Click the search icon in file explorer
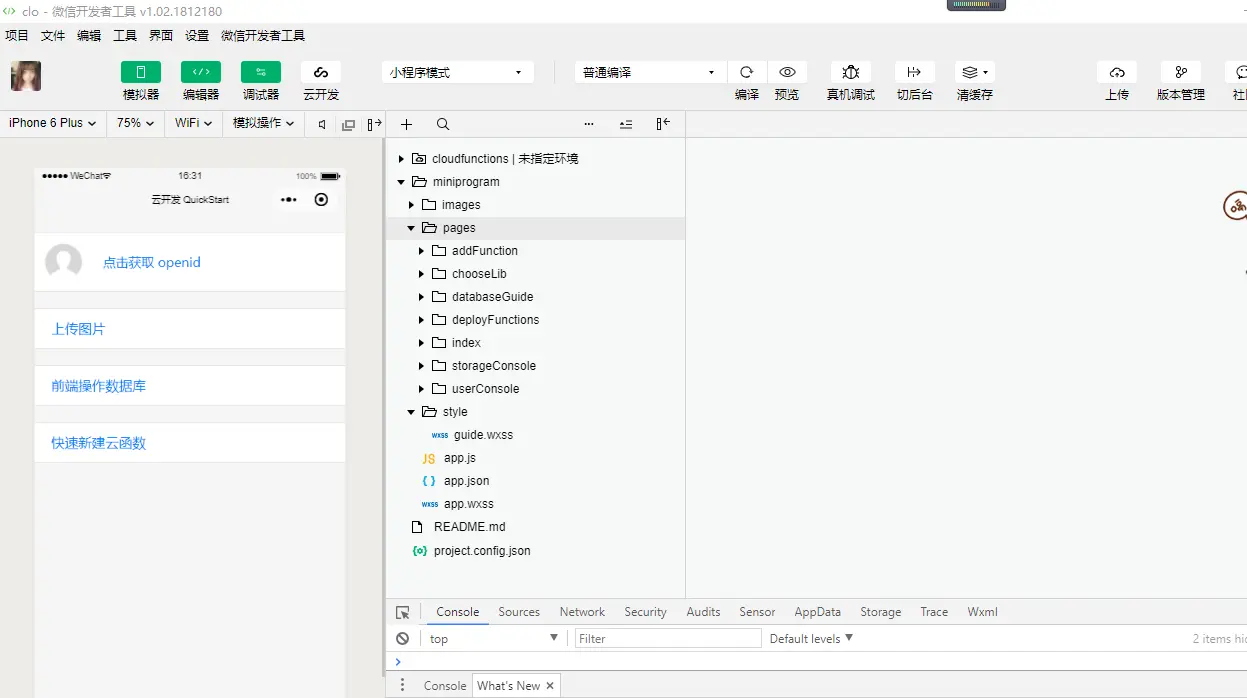 pos(443,124)
